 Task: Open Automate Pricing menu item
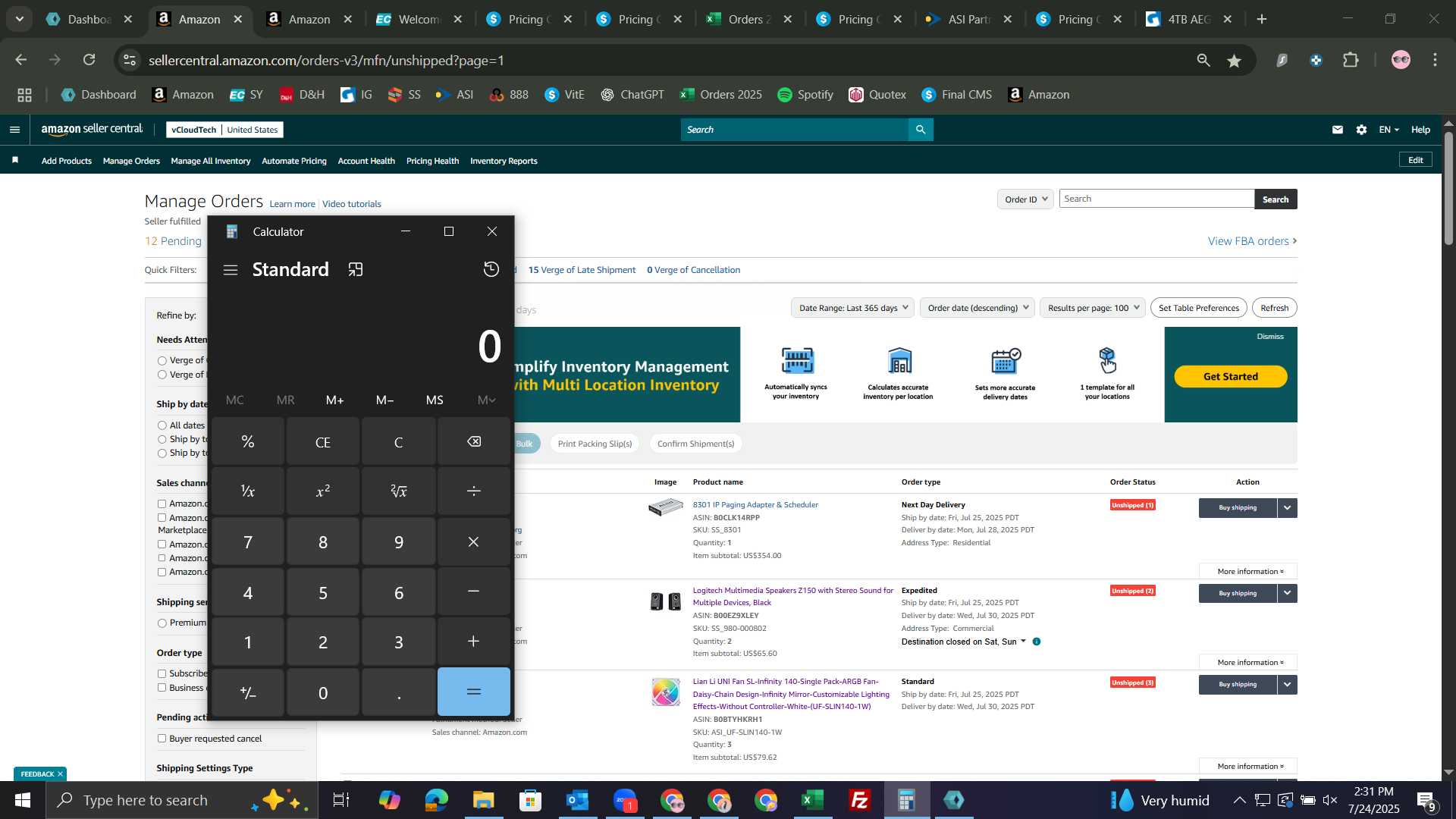tap(294, 161)
